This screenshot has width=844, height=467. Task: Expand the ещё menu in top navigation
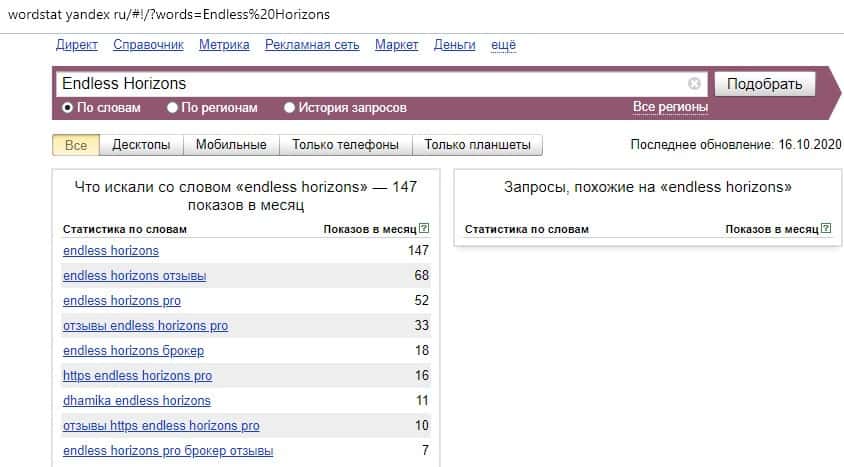point(503,45)
